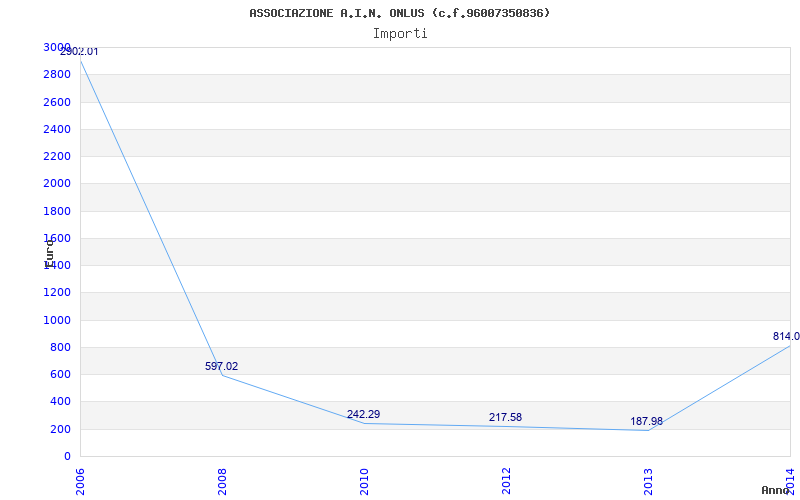Click the 2000 y-axis tick label
800x500 pixels.
(x=57, y=184)
